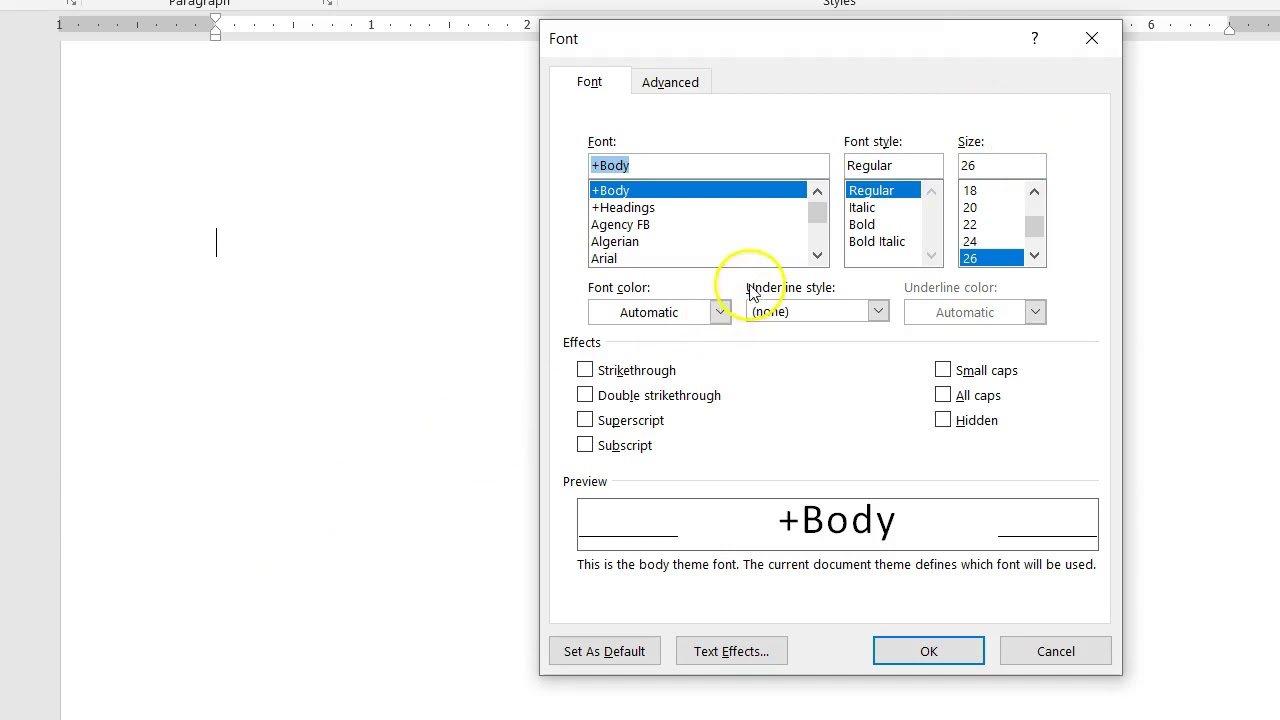Screen dimensions: 1280x720
Task: Select Algerian font in list
Action: pyautogui.click(x=697, y=241)
